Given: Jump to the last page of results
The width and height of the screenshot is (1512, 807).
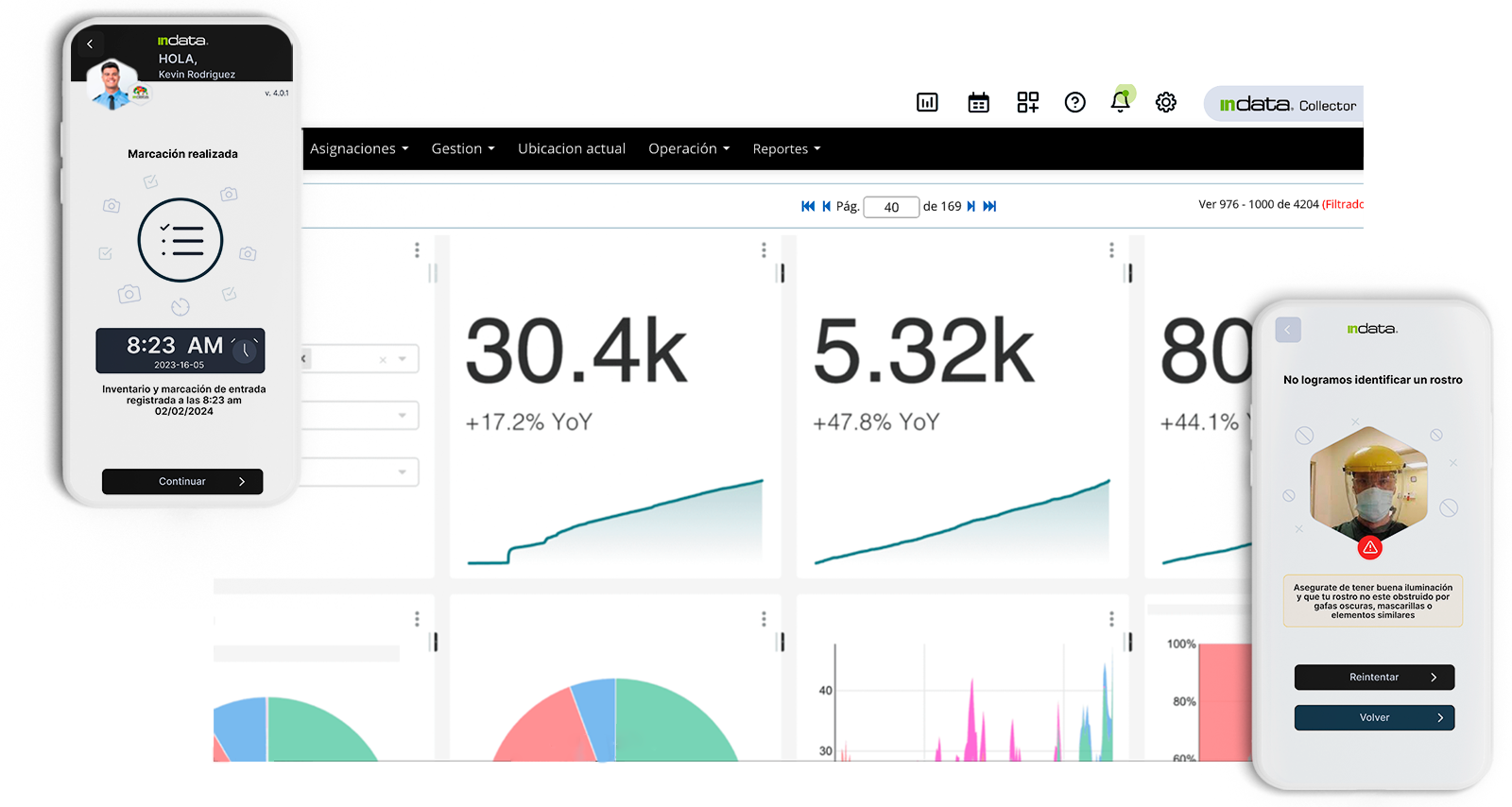Looking at the screenshot, I should click(x=989, y=206).
